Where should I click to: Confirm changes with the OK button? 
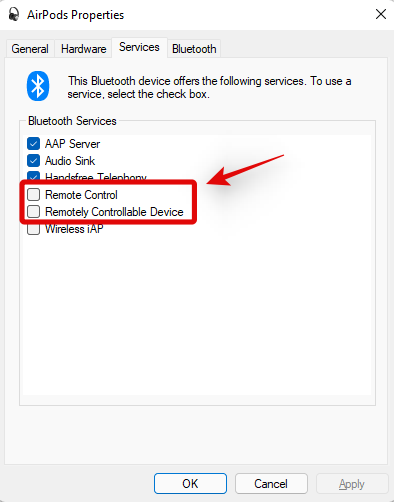click(x=190, y=483)
